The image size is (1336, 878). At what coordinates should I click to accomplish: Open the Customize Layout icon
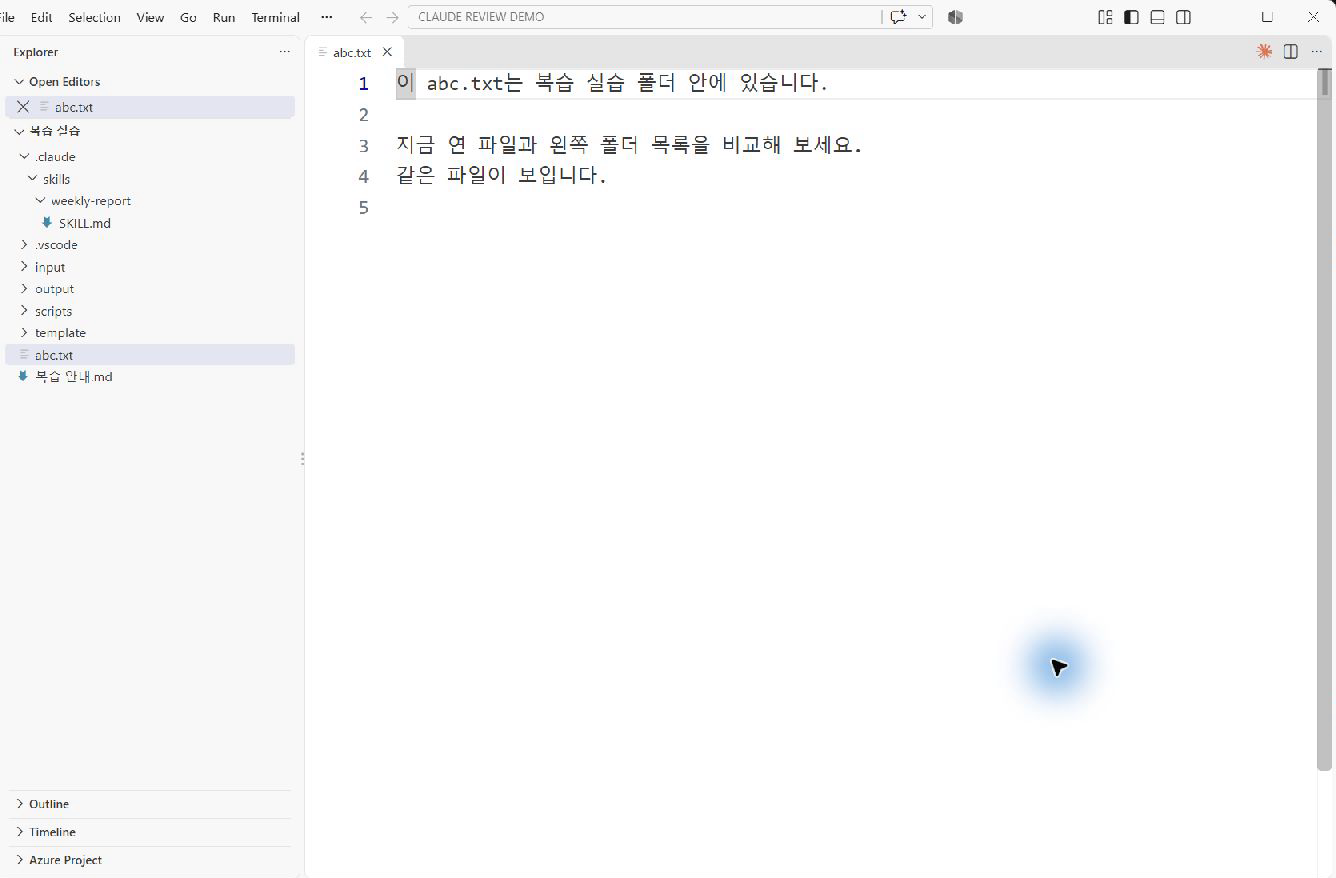pyautogui.click(x=1105, y=17)
